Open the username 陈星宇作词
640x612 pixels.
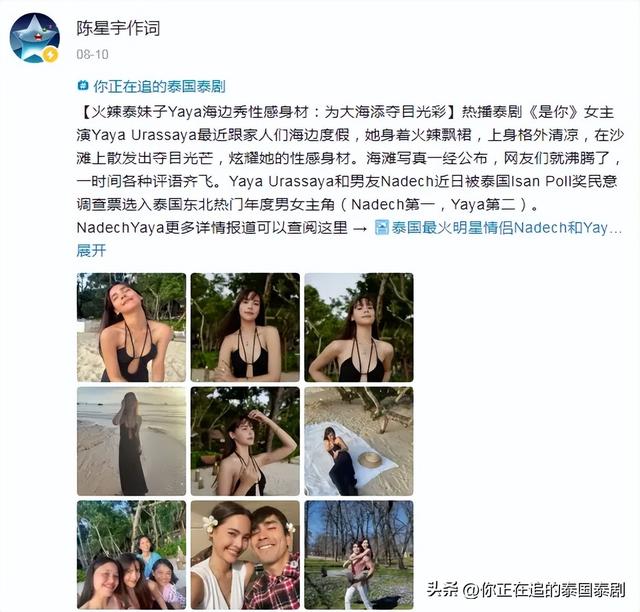coord(118,28)
